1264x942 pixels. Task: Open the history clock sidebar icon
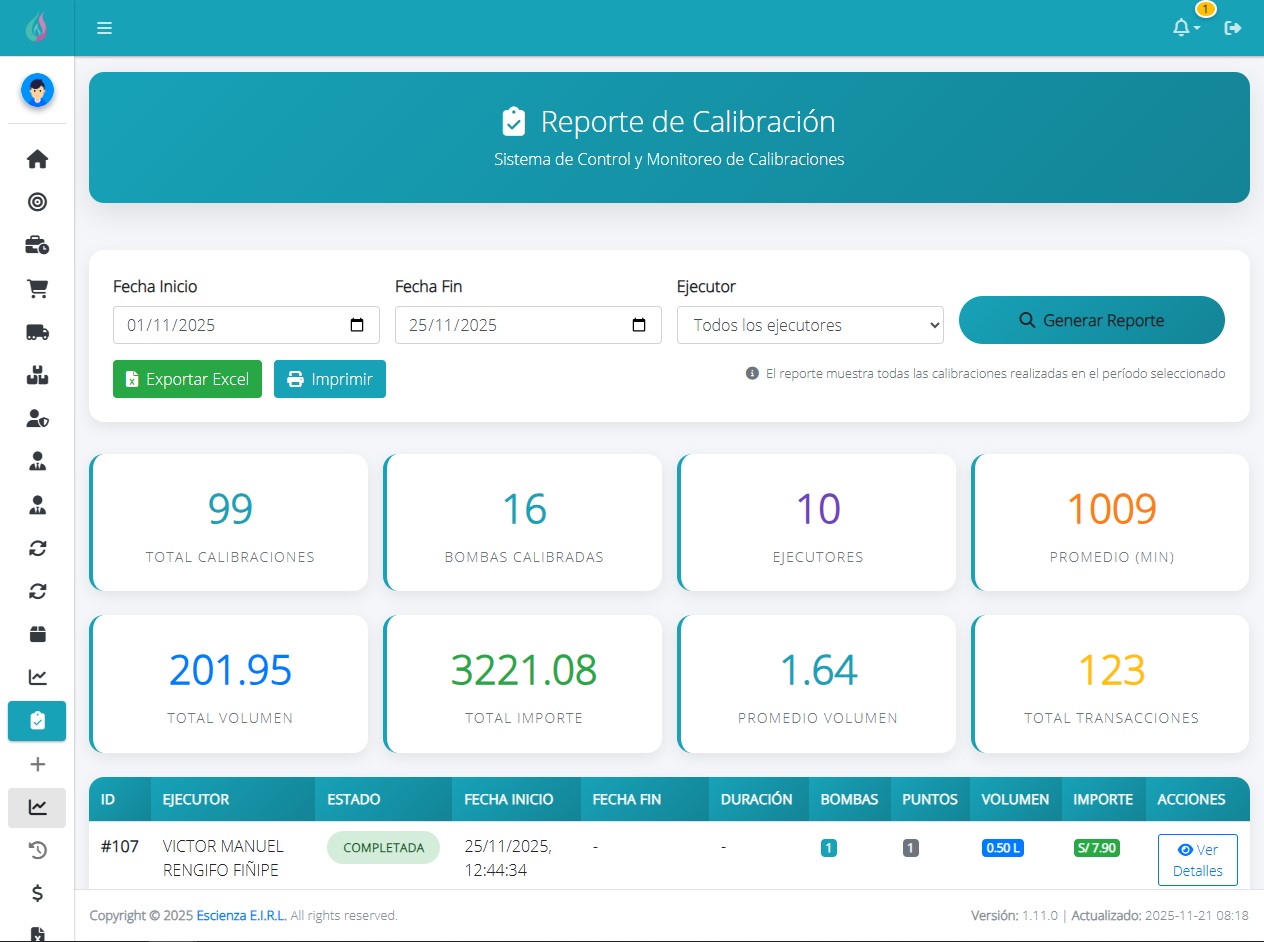[x=37, y=850]
